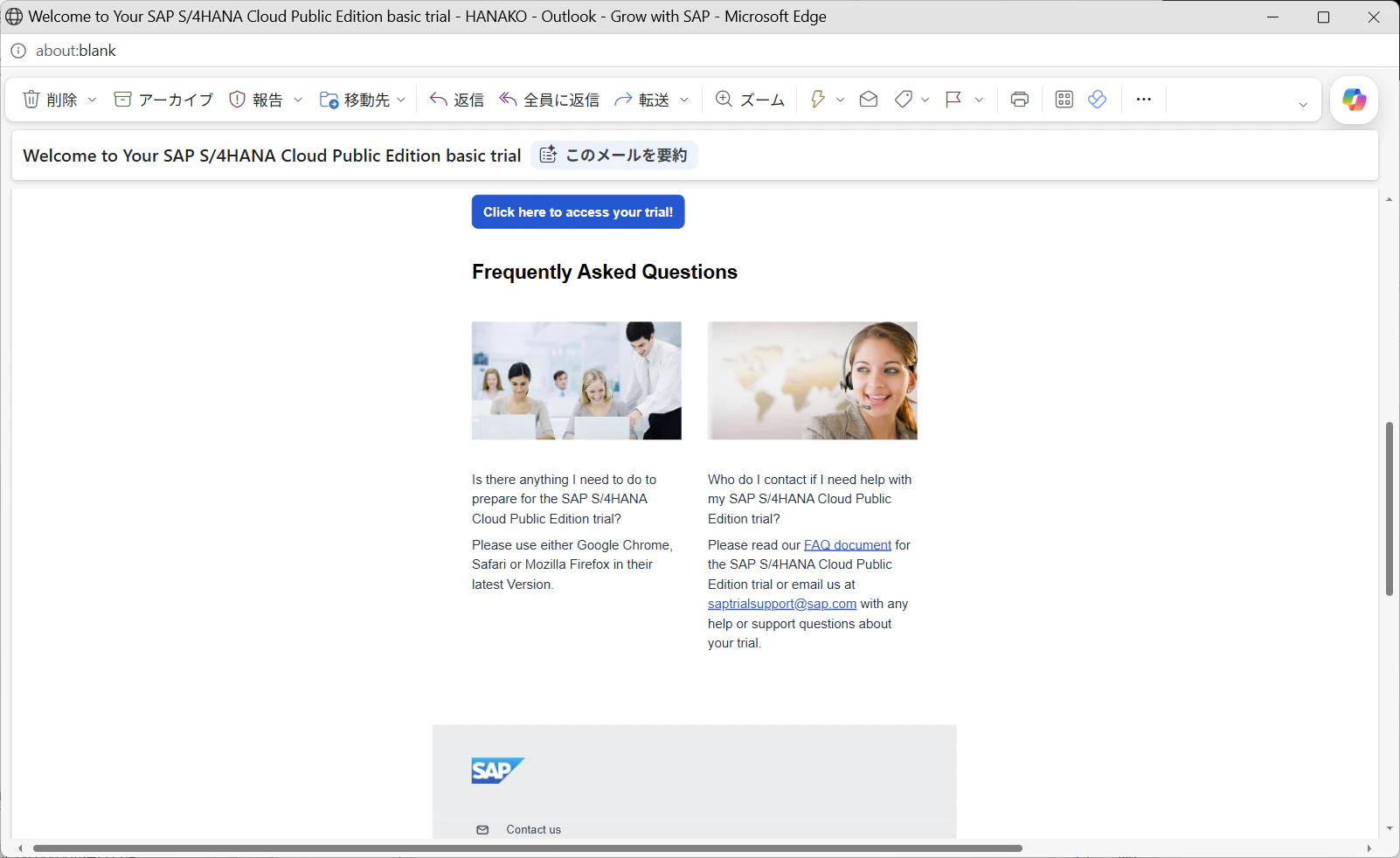Click the support agent headset photo
The image size is (1400, 858).
tap(813, 381)
